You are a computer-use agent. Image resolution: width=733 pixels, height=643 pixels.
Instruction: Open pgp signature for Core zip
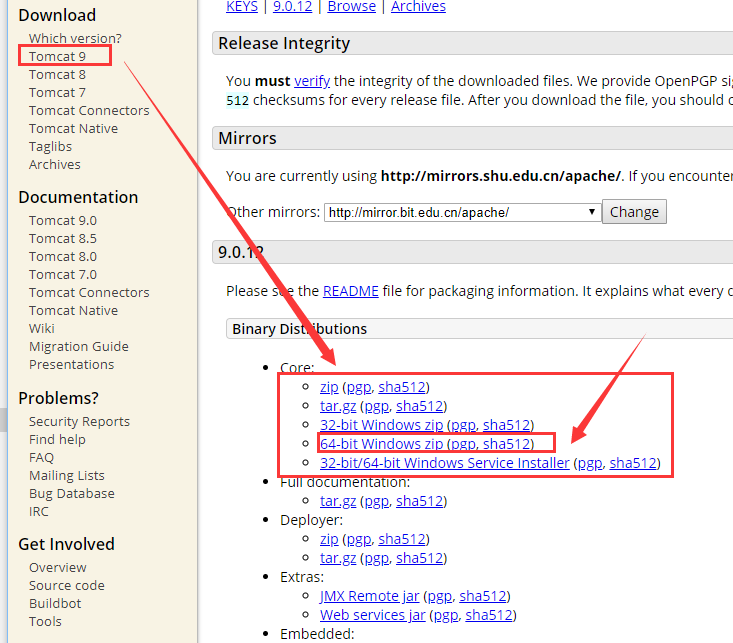click(x=359, y=387)
